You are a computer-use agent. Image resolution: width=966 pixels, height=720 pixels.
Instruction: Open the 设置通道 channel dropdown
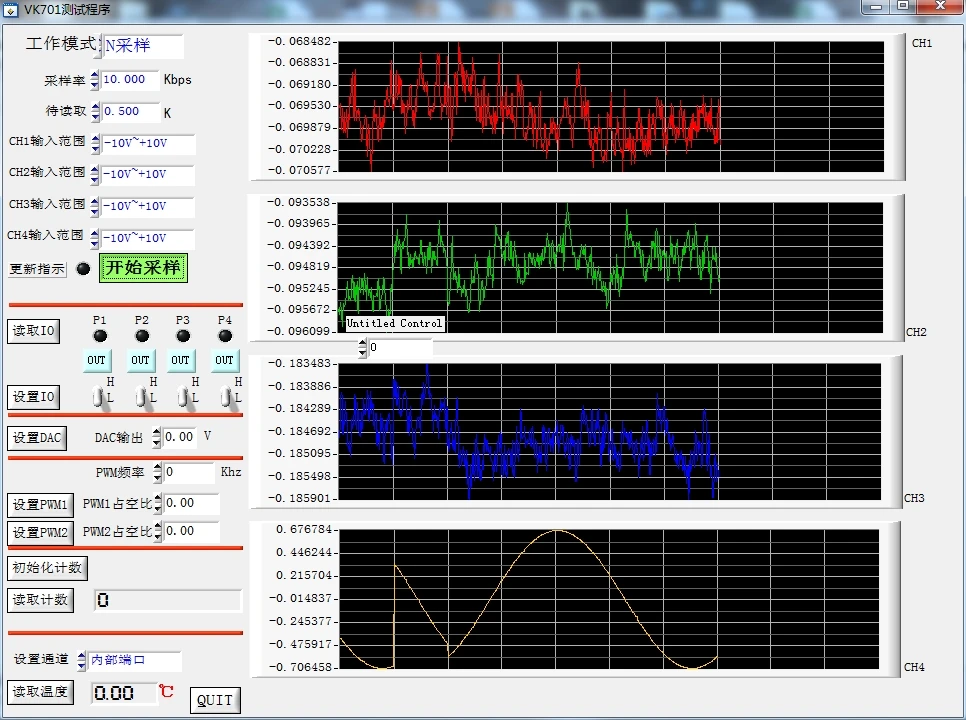pos(134,660)
